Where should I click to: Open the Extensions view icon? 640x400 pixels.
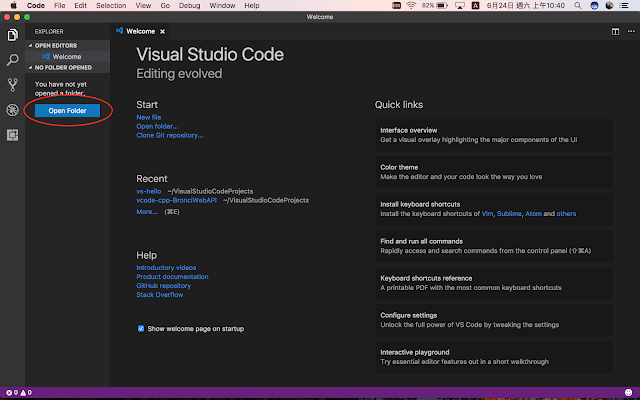(12, 134)
